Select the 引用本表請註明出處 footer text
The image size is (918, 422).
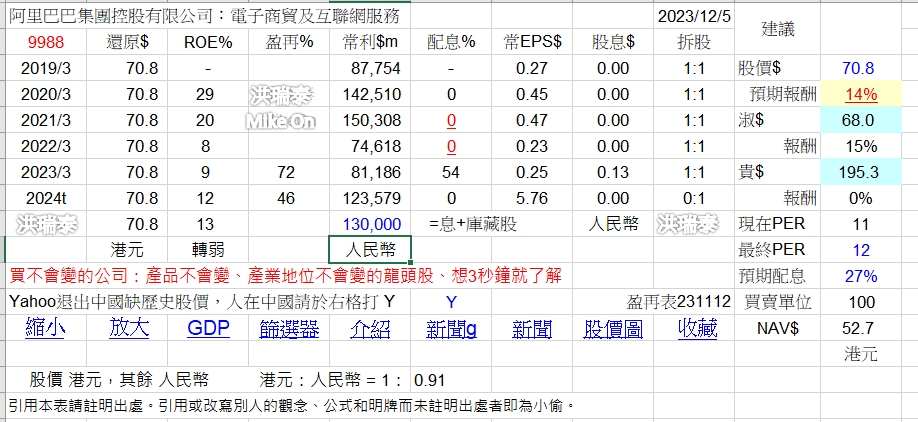pyautogui.click(x=292, y=405)
